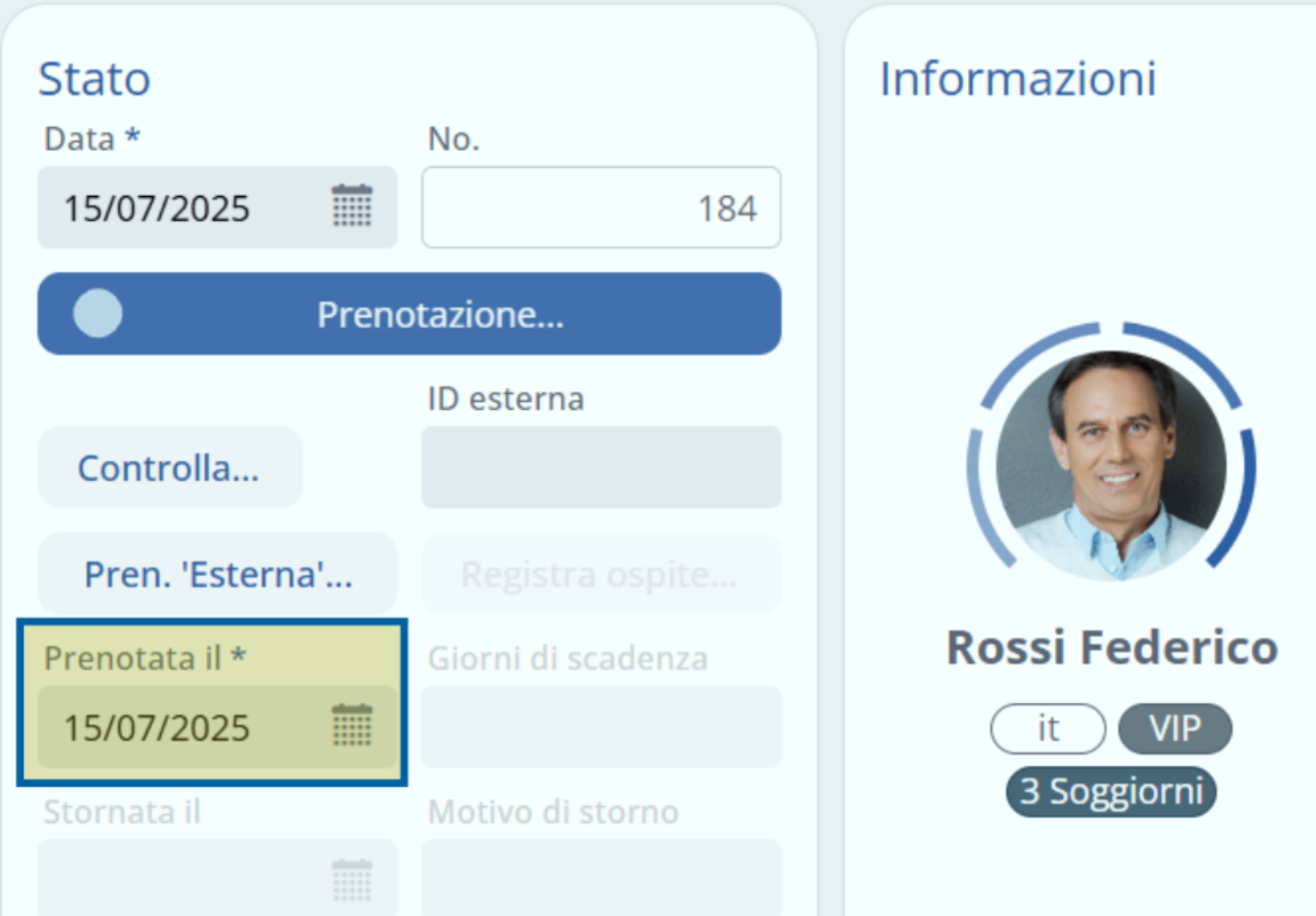The image size is (1316, 916).
Task: Click the disabled Stornata il calendar icon
Action: point(352,880)
